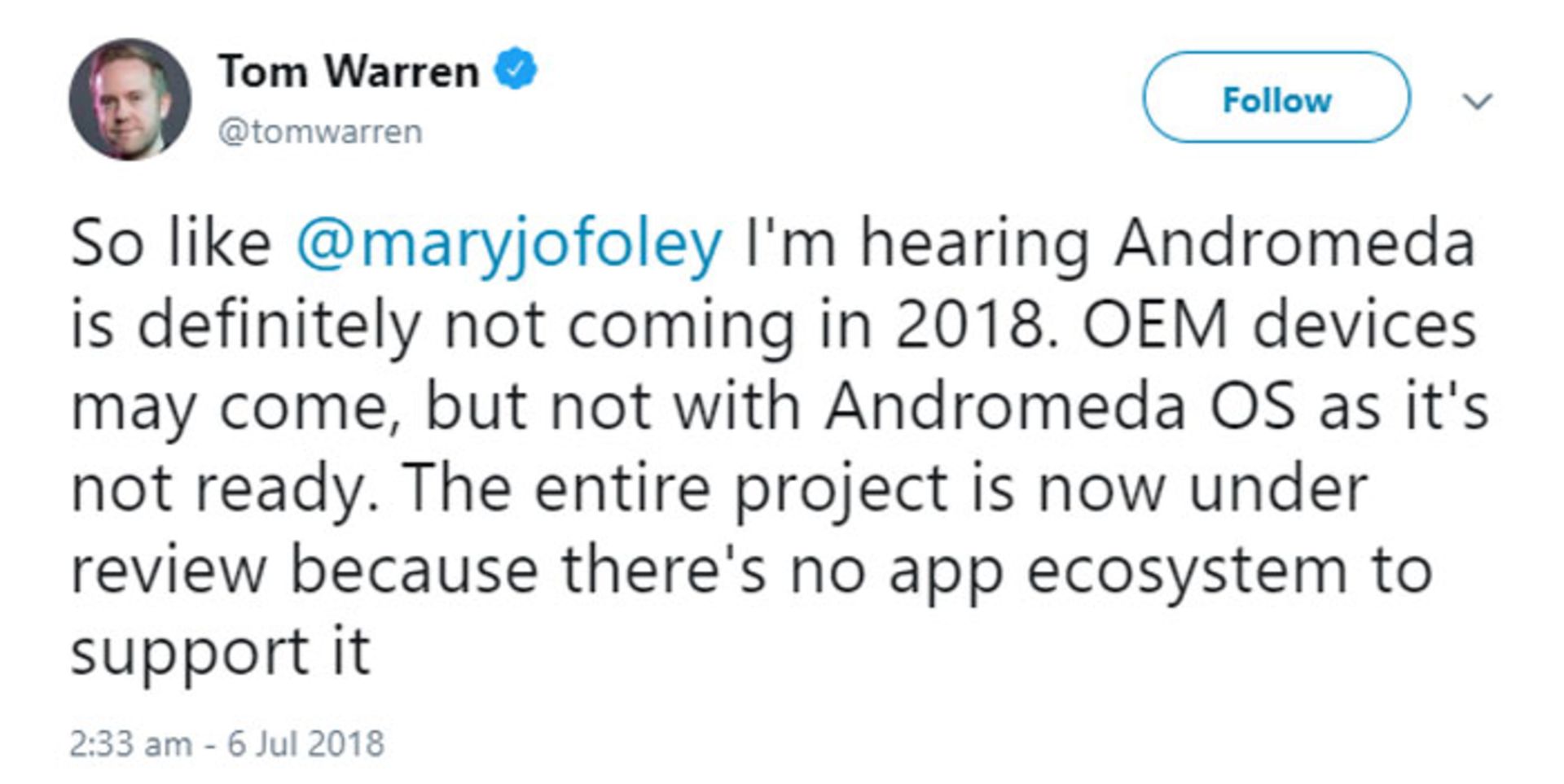Screen dimensions: 1564x784
Task: Open Tom Warren's profile avatar photo
Action: [130, 99]
